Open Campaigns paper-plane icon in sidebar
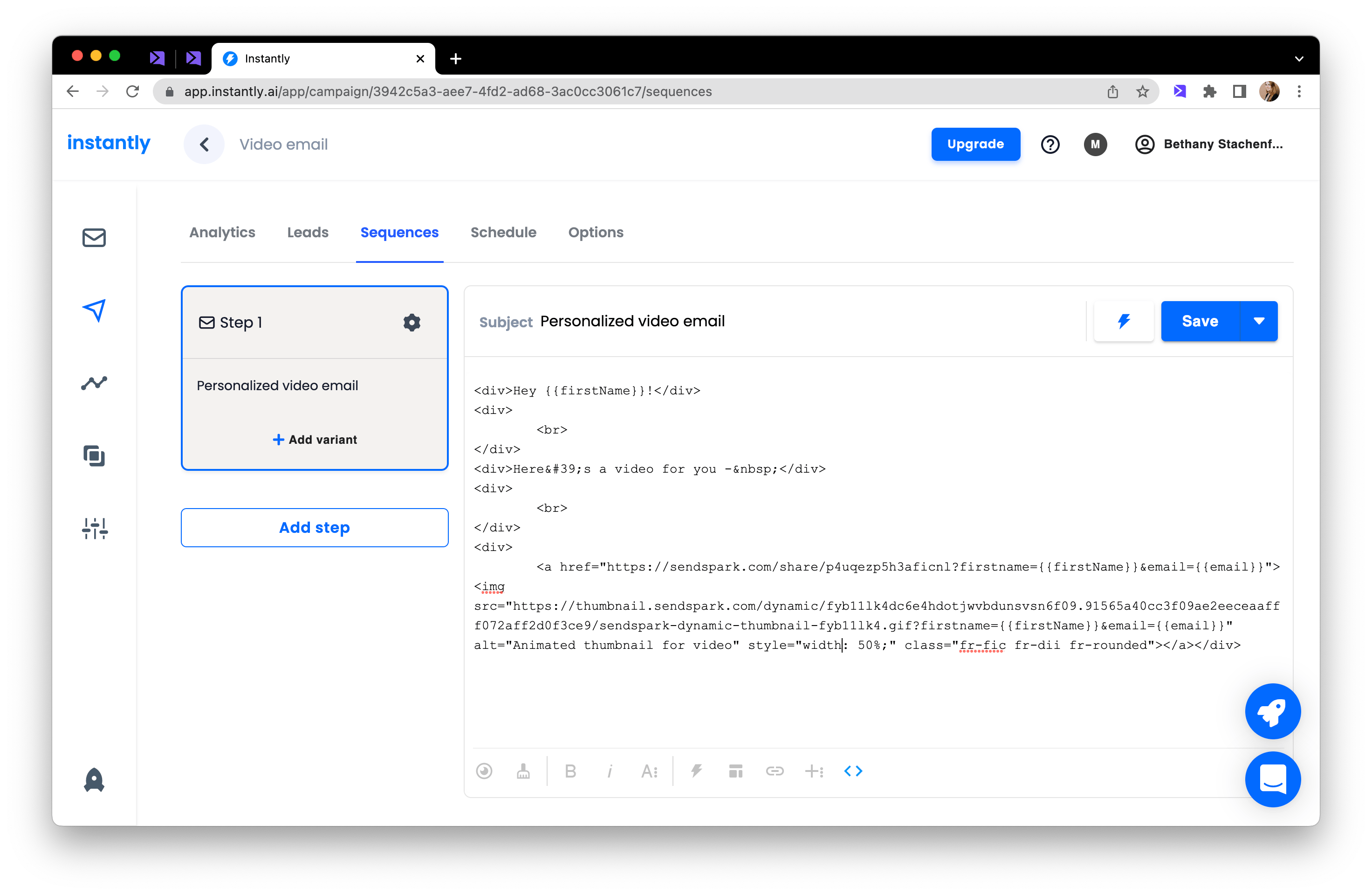This screenshot has height=895, width=1372. pos(94,310)
